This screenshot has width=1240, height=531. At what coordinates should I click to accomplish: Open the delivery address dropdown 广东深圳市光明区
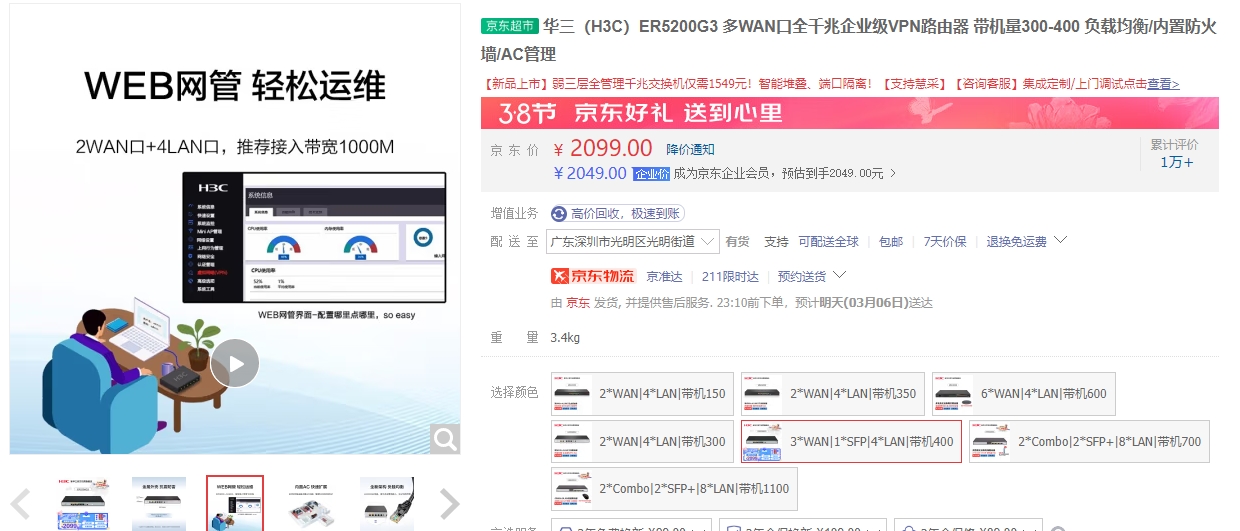(633, 241)
